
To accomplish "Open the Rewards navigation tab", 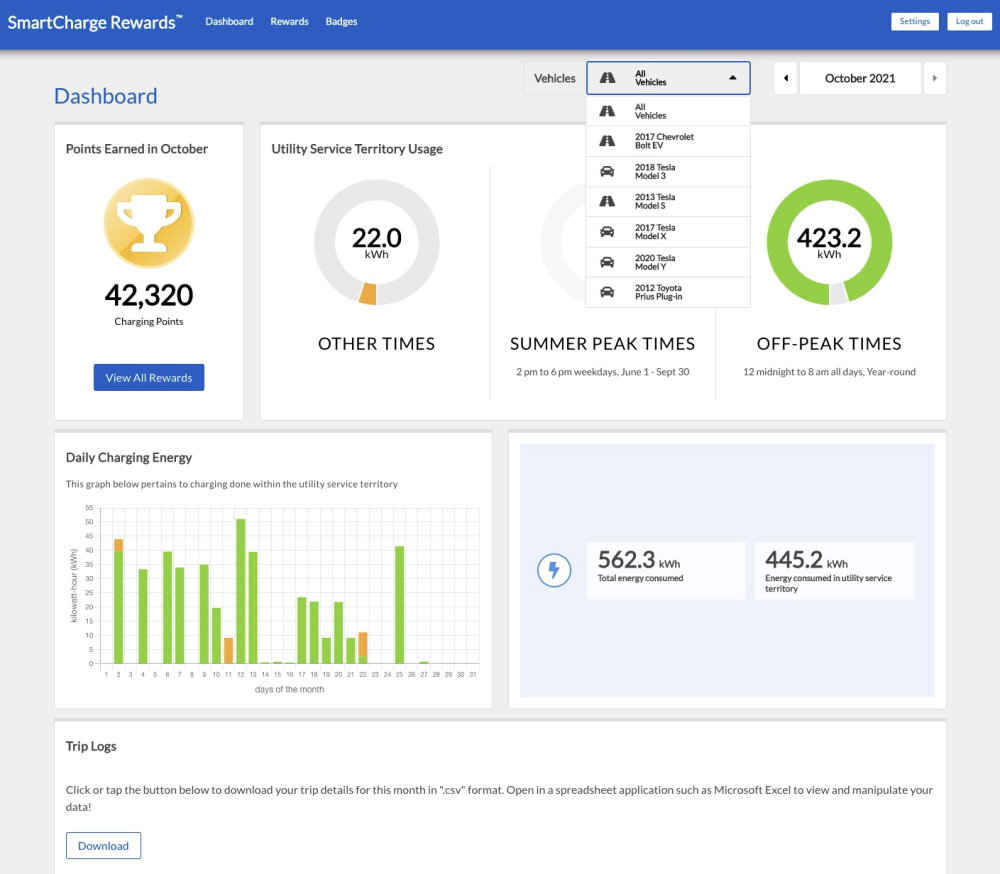I will point(289,21).
